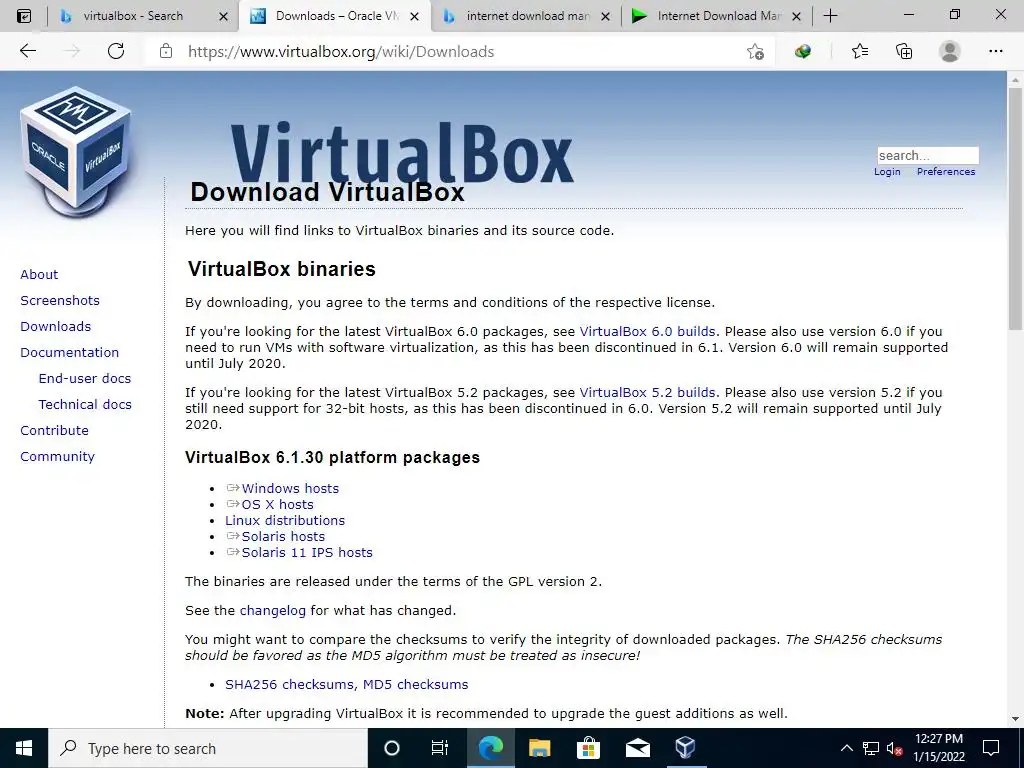1024x768 pixels.
Task: Open Documentation in the sidebar
Action: coord(70,353)
